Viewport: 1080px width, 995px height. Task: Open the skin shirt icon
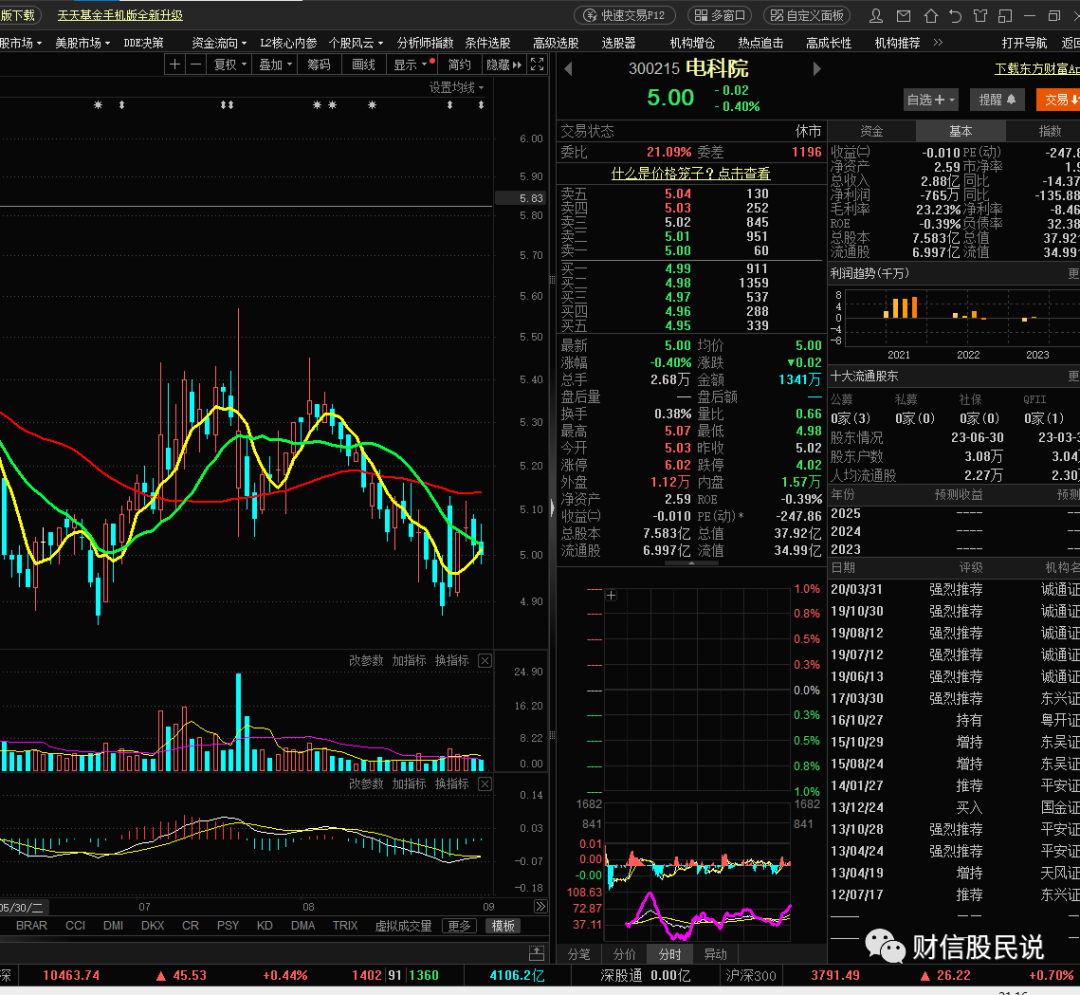pyautogui.click(x=980, y=15)
